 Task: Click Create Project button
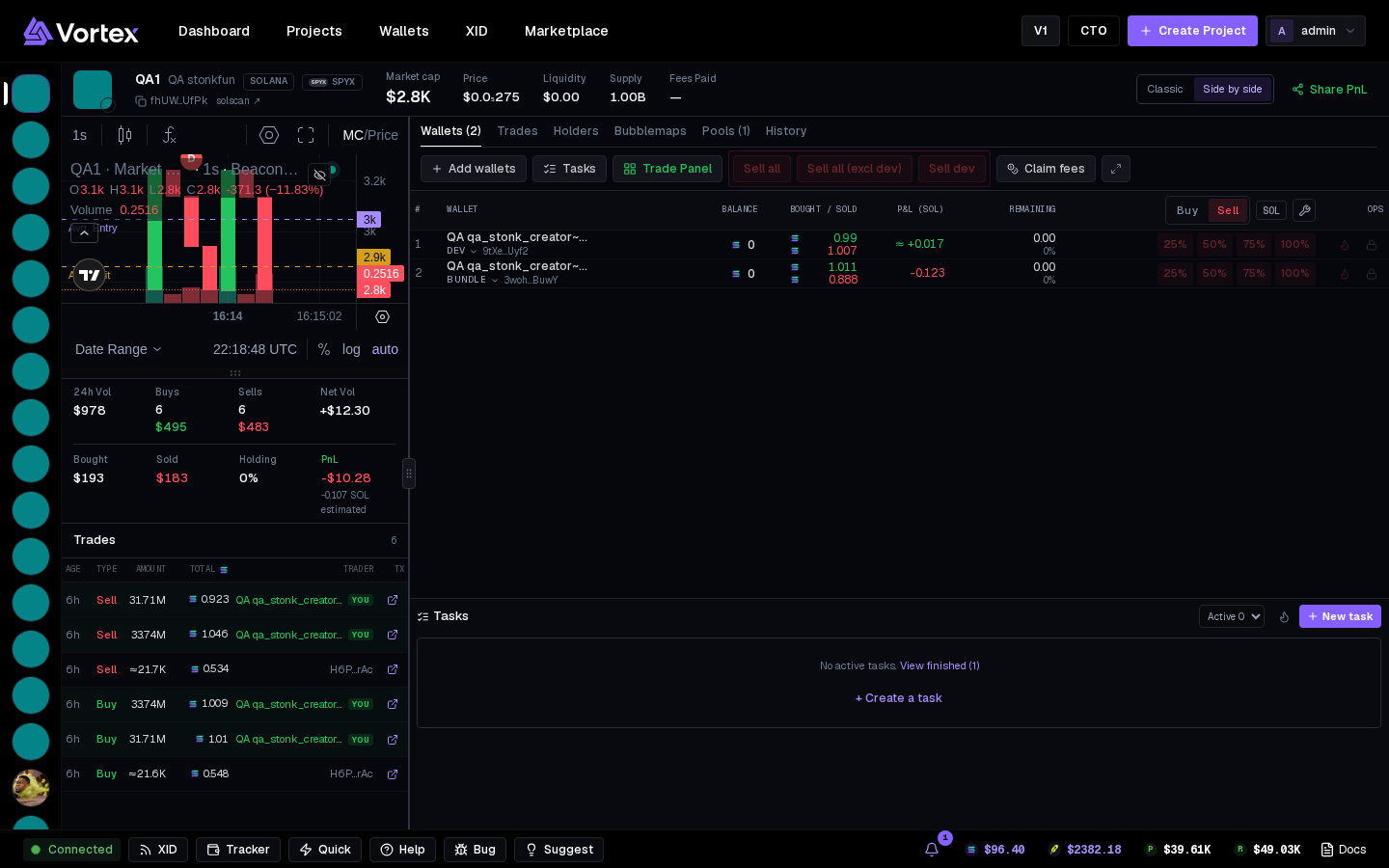tap(1192, 31)
